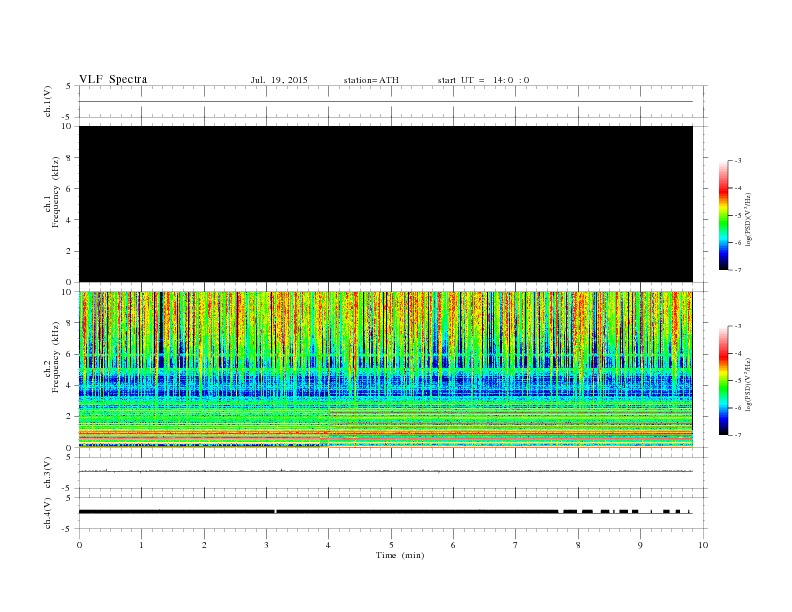Click the '-4' label on ch.2 color bar
The image size is (792, 612).
pos(738,354)
